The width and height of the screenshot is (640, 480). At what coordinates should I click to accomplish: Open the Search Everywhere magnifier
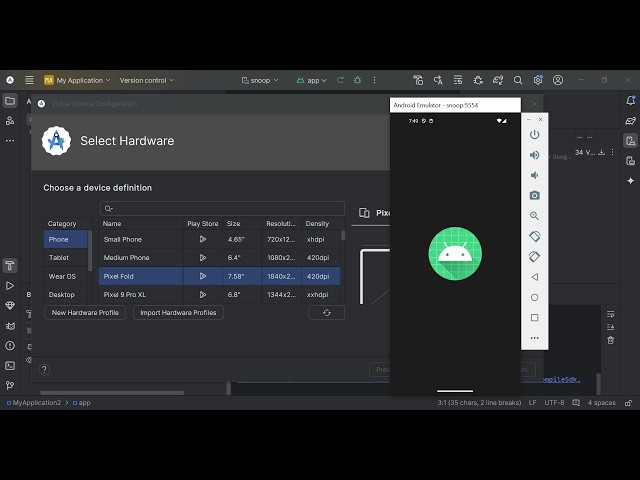518,80
